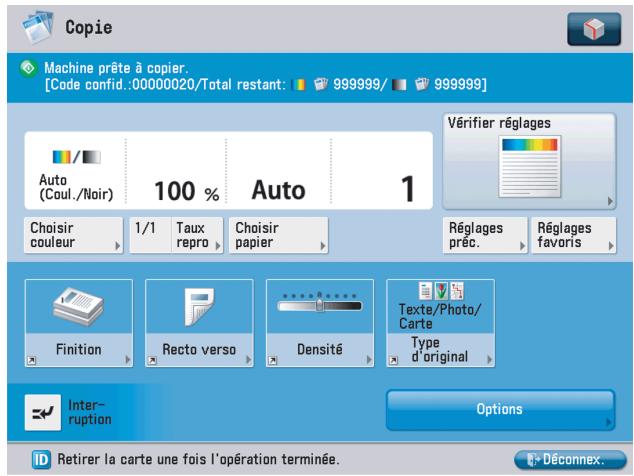Open Choisir papier paper selection
The width and height of the screenshot is (634, 476).
point(279,235)
